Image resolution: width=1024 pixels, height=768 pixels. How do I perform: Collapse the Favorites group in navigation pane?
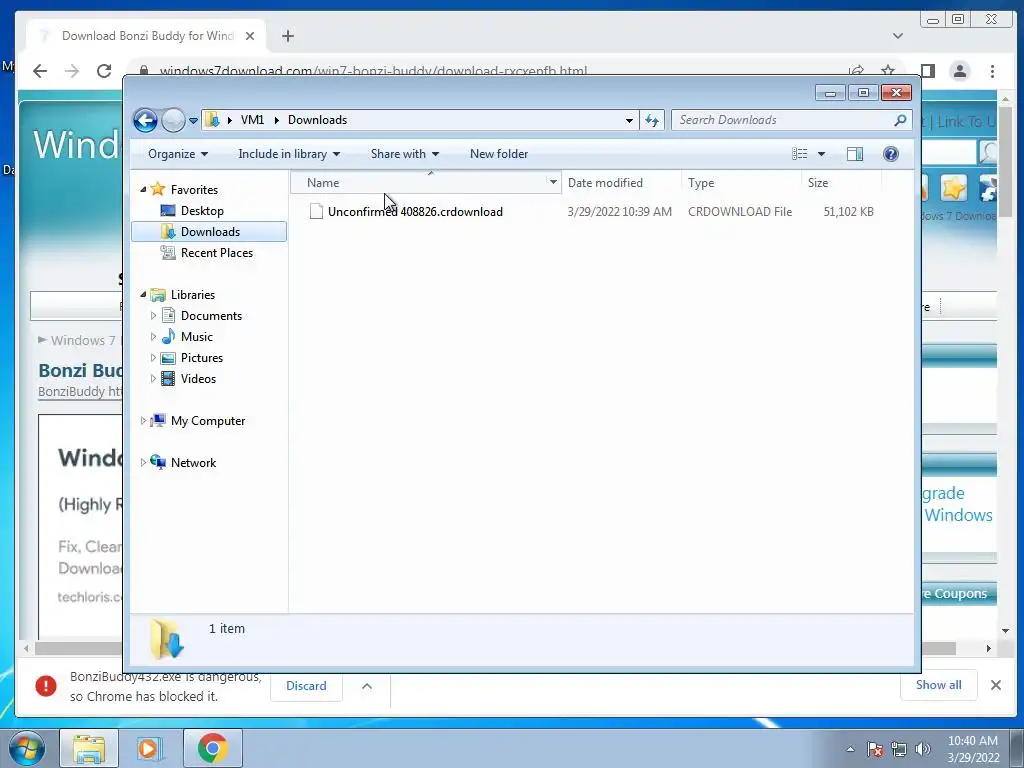(144, 189)
